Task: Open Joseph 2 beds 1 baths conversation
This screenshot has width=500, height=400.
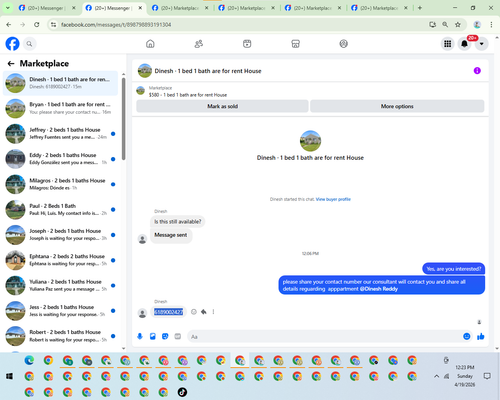Action: click(x=60, y=235)
